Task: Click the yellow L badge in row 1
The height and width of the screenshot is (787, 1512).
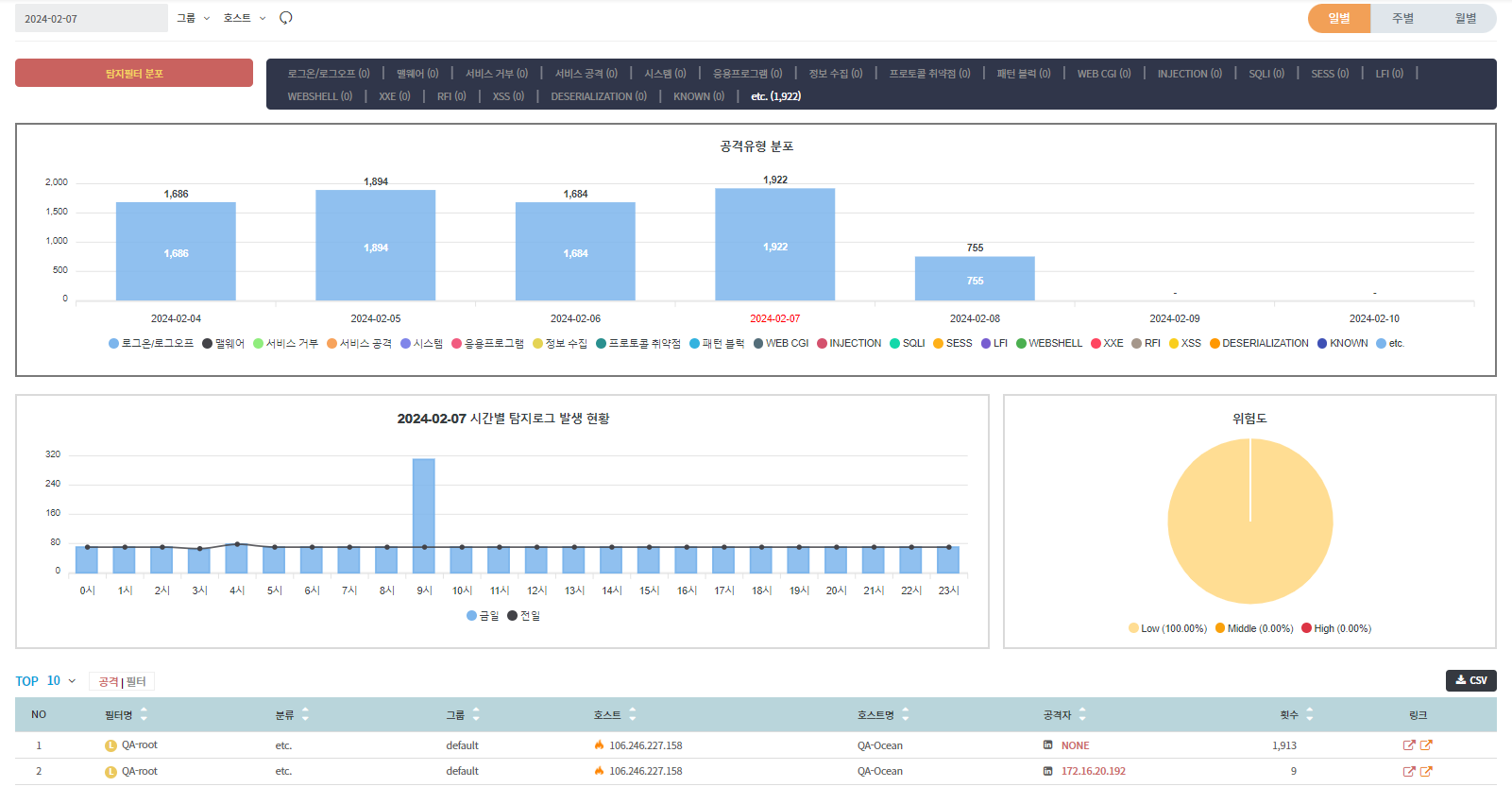Action: click(110, 745)
